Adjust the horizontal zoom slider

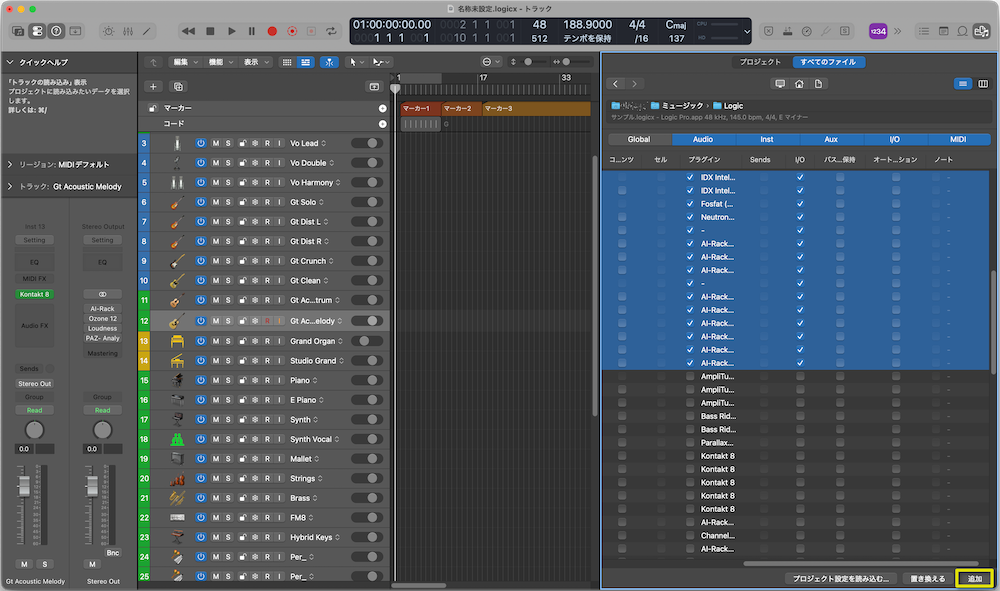(566, 62)
